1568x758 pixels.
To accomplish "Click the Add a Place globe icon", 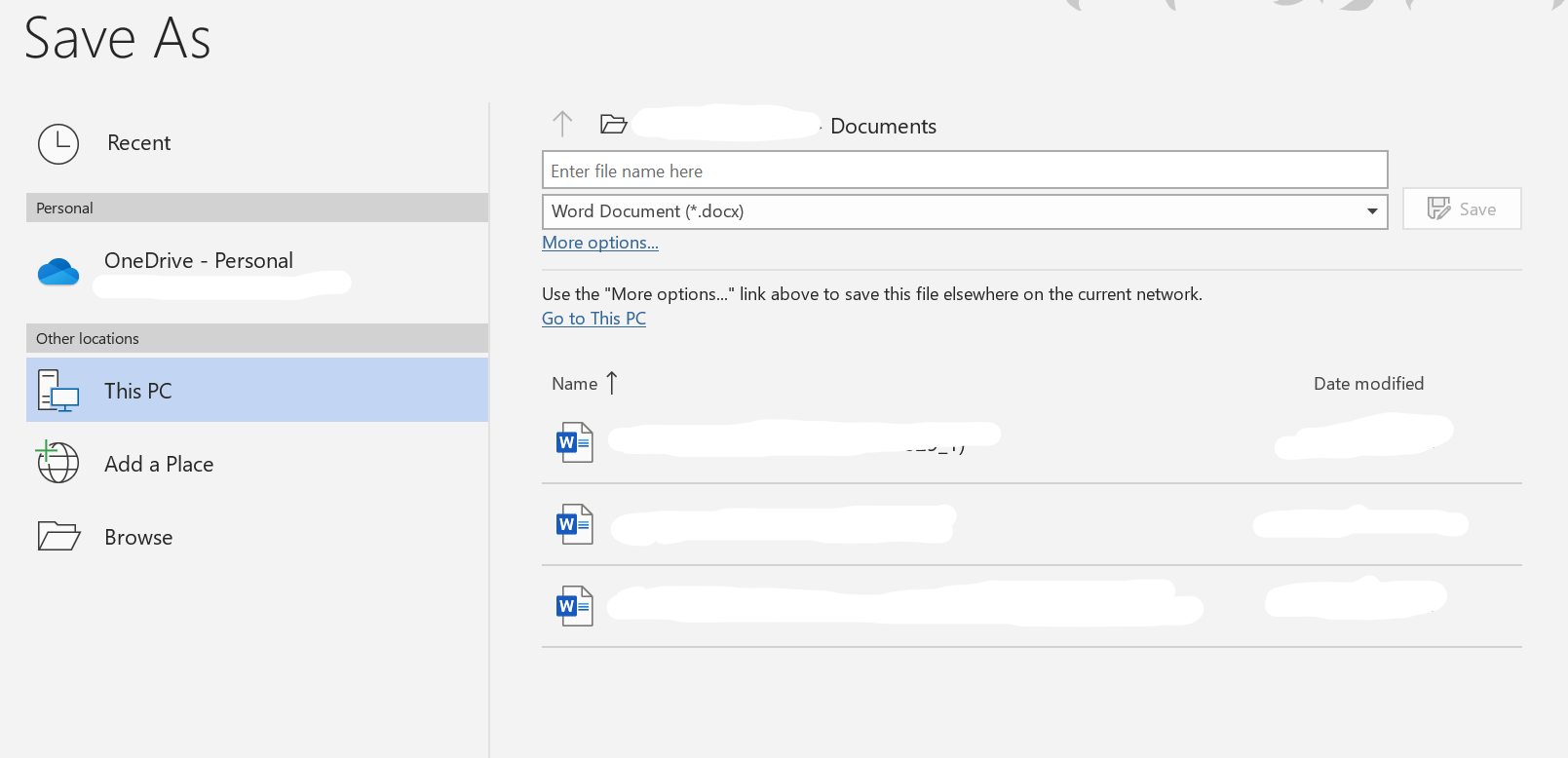I will pos(57,462).
